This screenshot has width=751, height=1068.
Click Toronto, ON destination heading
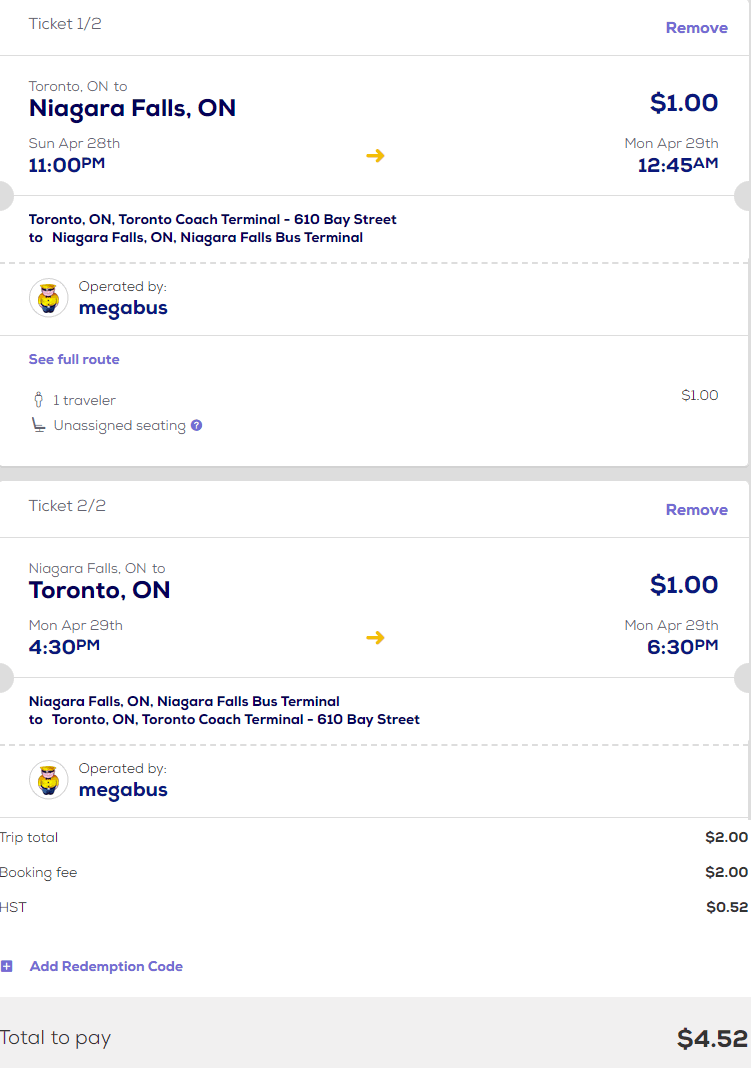coord(100,590)
